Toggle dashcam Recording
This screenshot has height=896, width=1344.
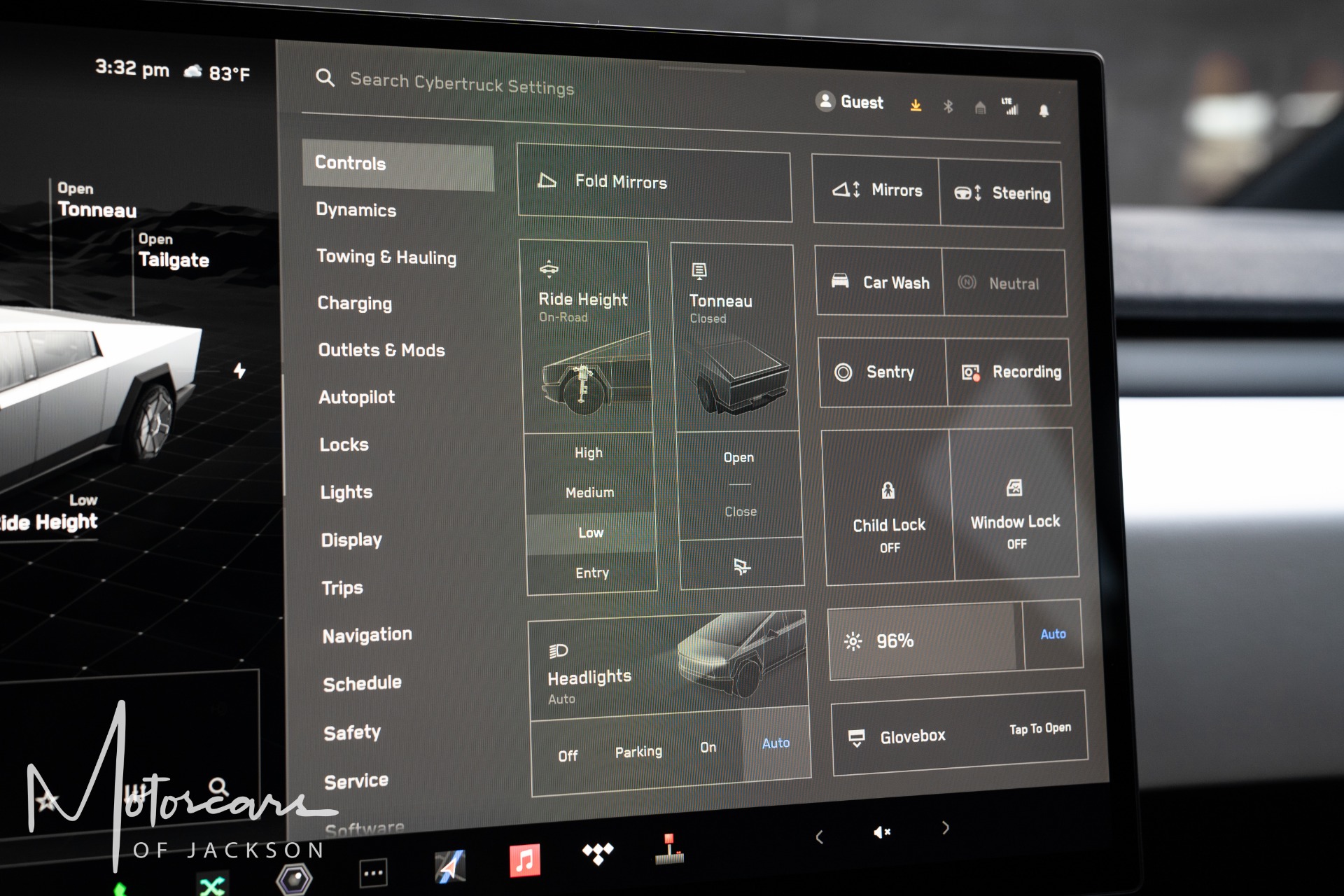point(1009,372)
